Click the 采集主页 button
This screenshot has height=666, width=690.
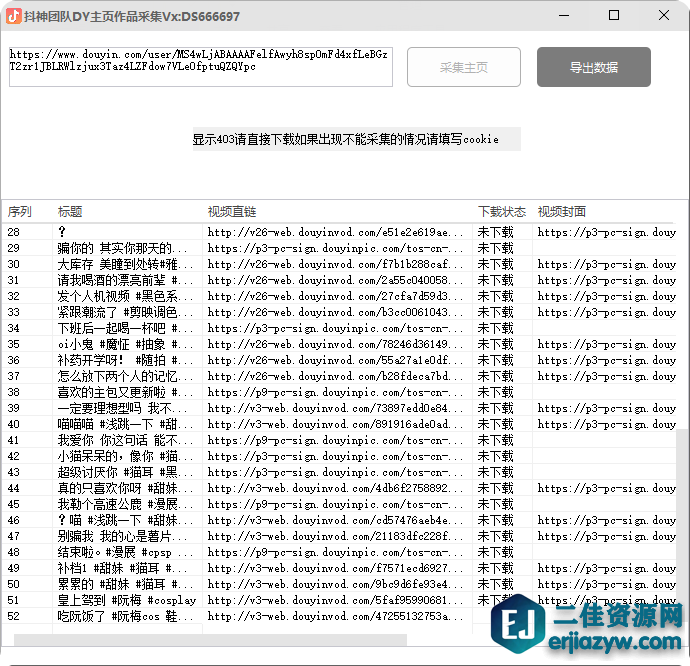click(x=464, y=67)
